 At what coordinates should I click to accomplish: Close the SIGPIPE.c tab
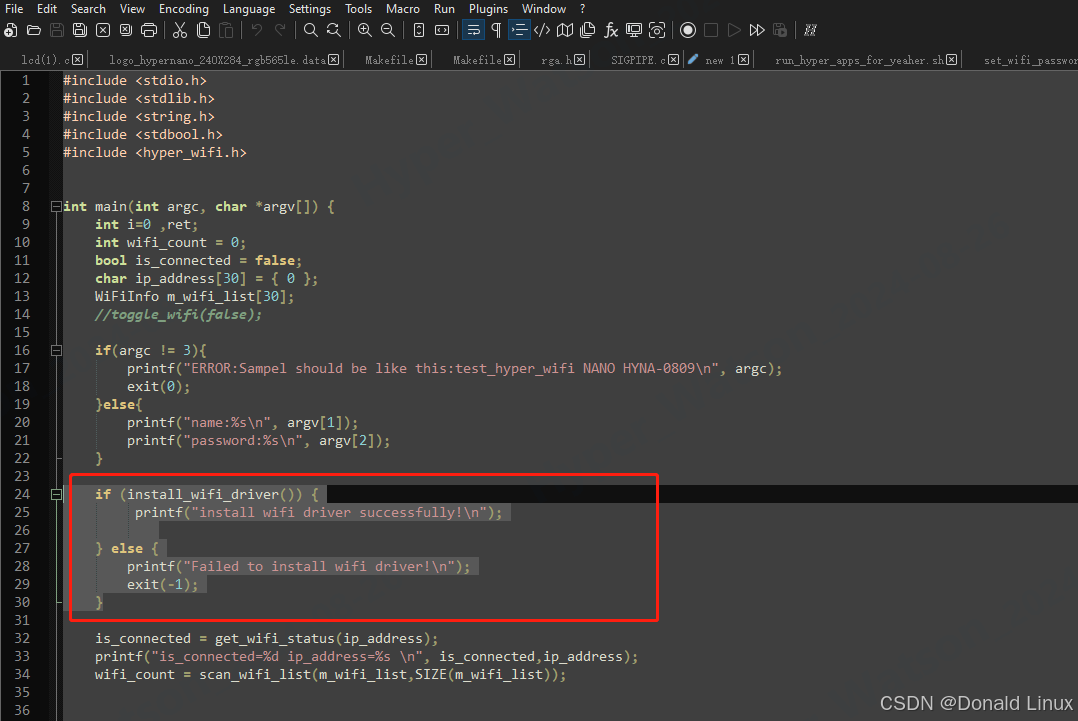pyautogui.click(x=674, y=60)
